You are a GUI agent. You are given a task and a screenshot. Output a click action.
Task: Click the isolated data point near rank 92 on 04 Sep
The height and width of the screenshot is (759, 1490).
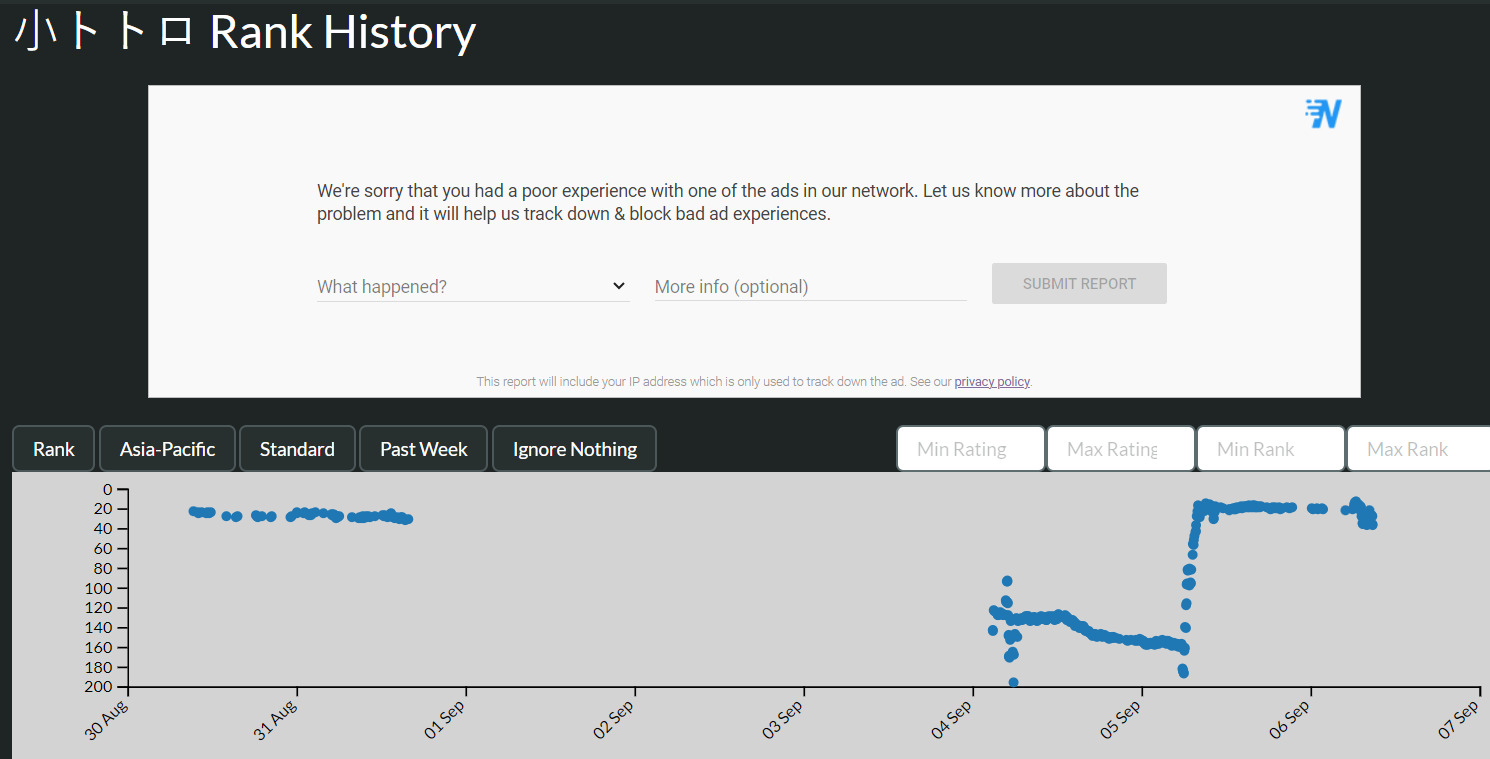1007,581
